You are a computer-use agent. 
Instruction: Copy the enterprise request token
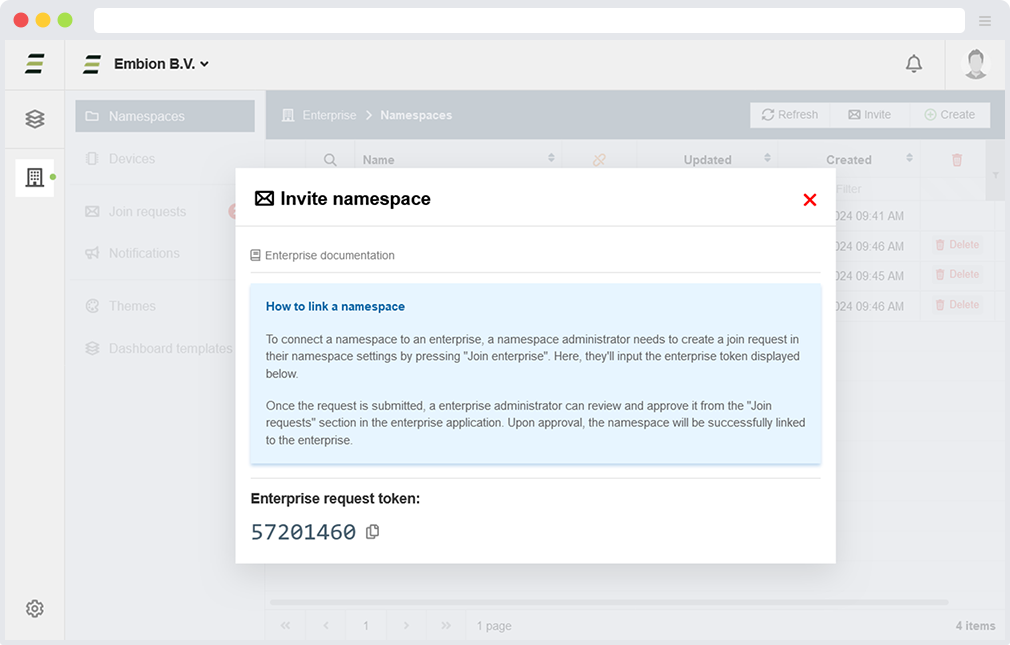pyautogui.click(x=373, y=532)
